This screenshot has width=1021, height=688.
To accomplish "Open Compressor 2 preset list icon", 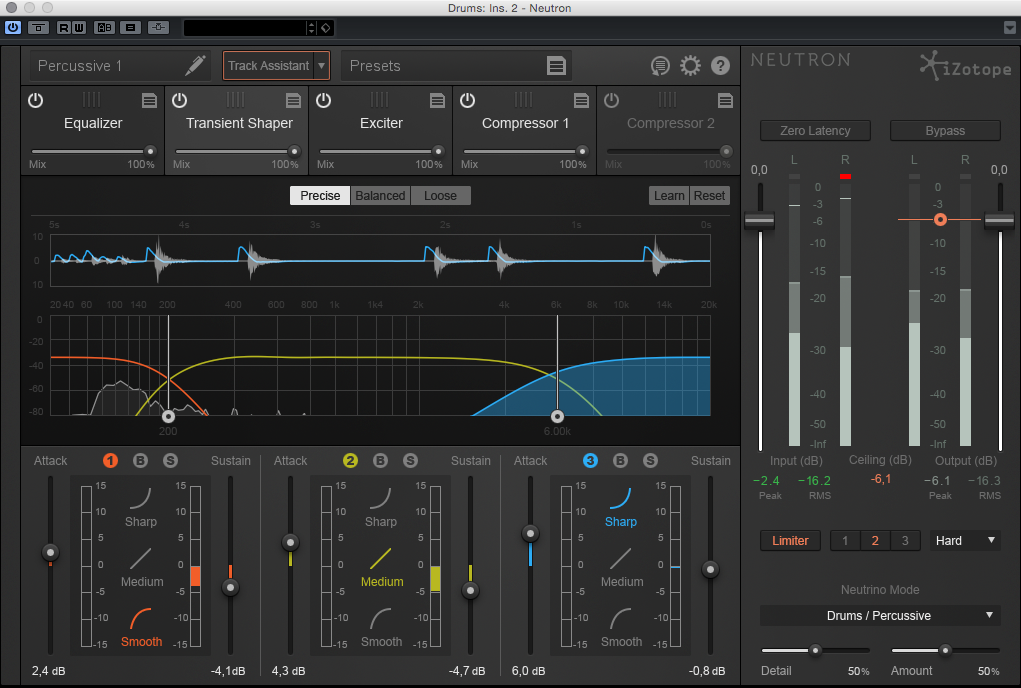I will tap(725, 100).
